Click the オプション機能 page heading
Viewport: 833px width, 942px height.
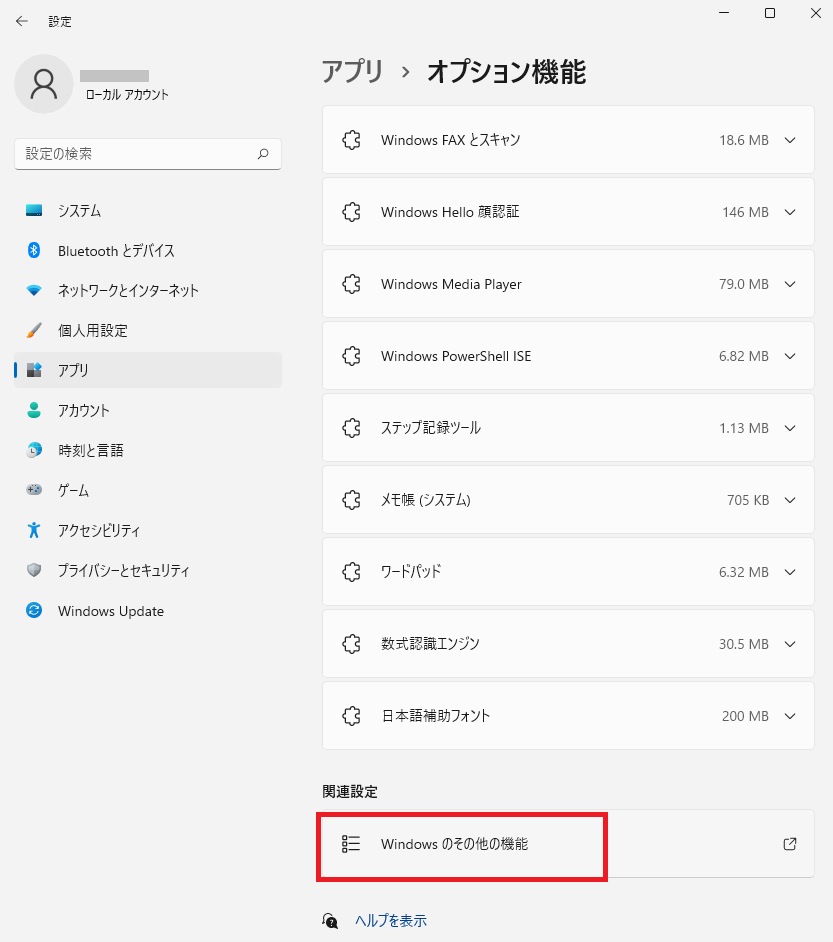pyautogui.click(x=506, y=71)
